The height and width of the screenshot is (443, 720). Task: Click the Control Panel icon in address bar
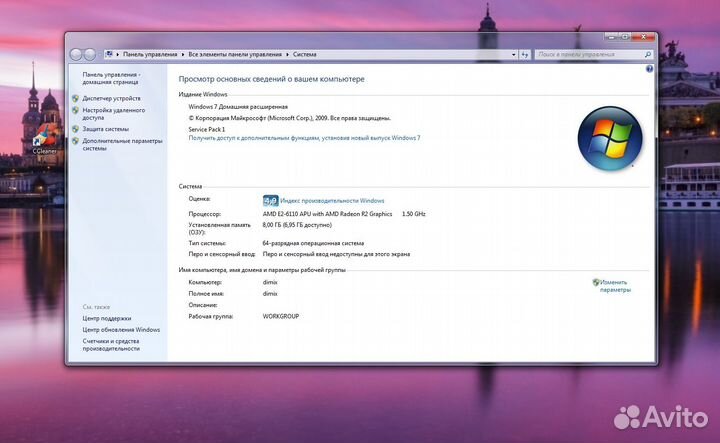(x=109, y=54)
